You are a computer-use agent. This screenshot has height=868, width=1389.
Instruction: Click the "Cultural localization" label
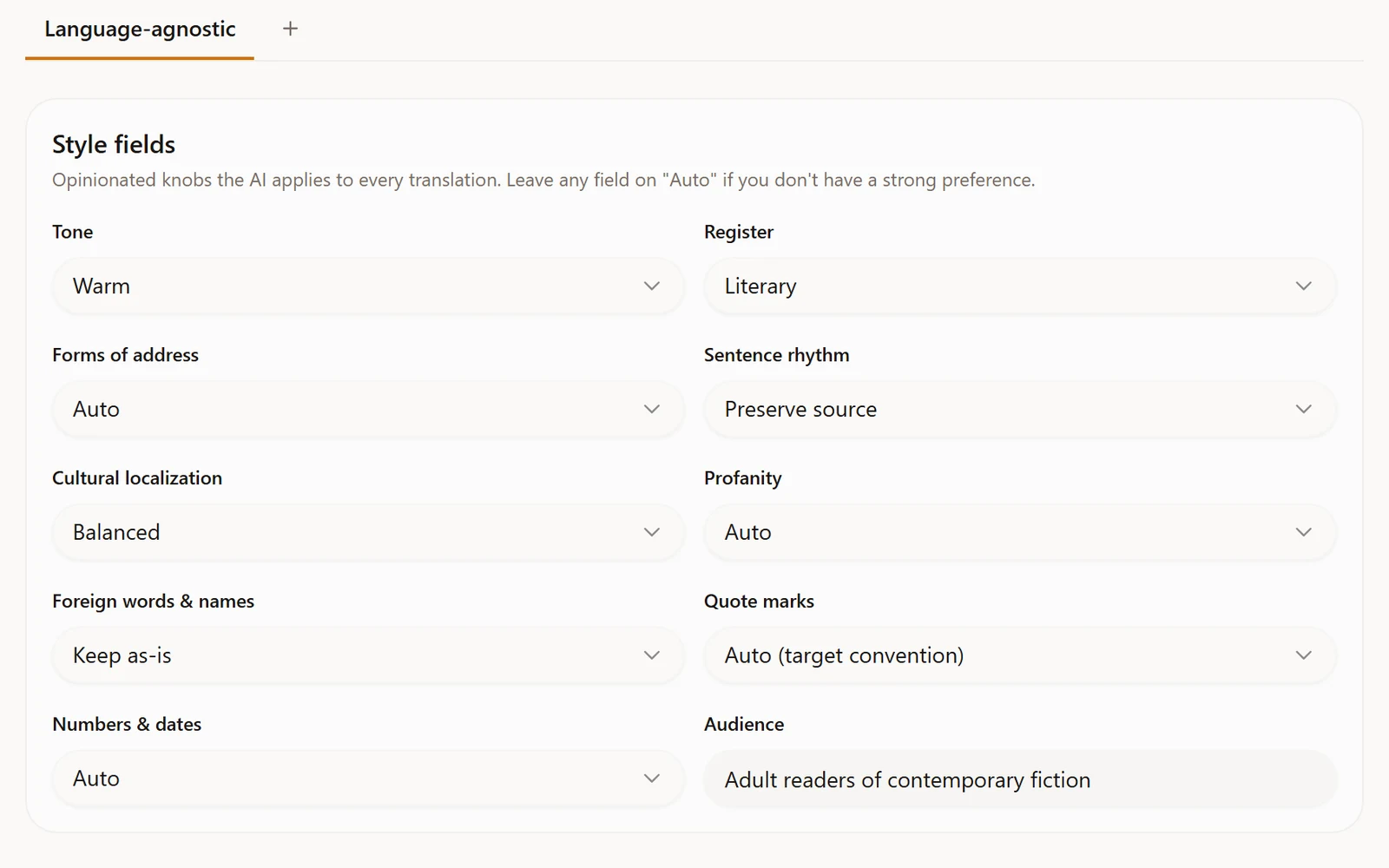coord(137,478)
